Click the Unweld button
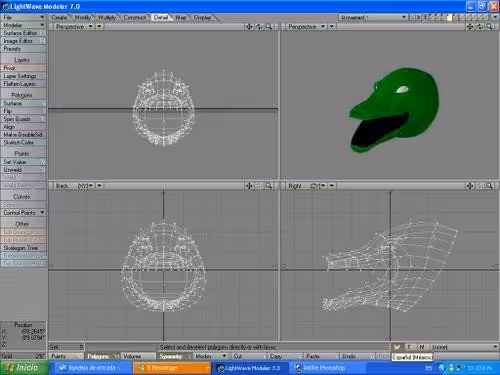The width and height of the screenshot is (500, 375). [x=23, y=170]
